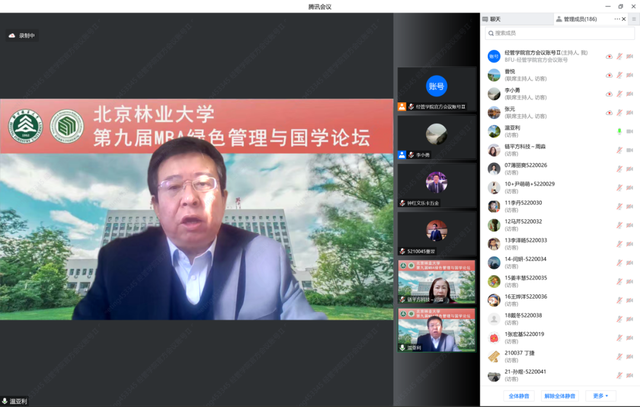Toggle camera icon for 温亚利
Image resolution: width=640 pixels, height=407 pixels.
tap(630, 131)
